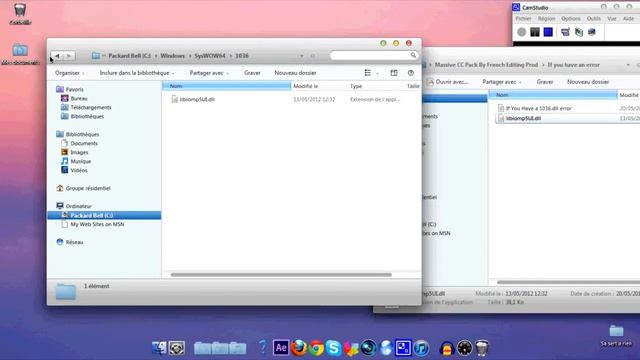Open iTunes from the dock
Viewport: 640px width, 360px height.
pyautogui.click(x=421, y=348)
